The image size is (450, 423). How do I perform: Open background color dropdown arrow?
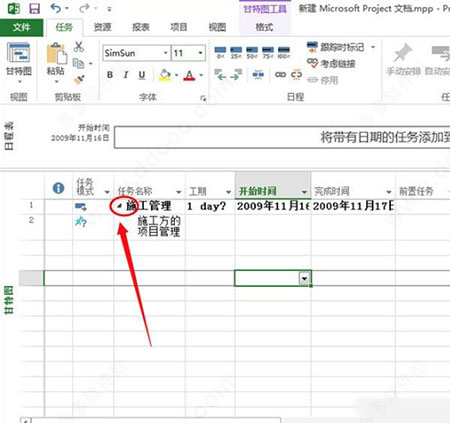pyautogui.click(x=176, y=75)
